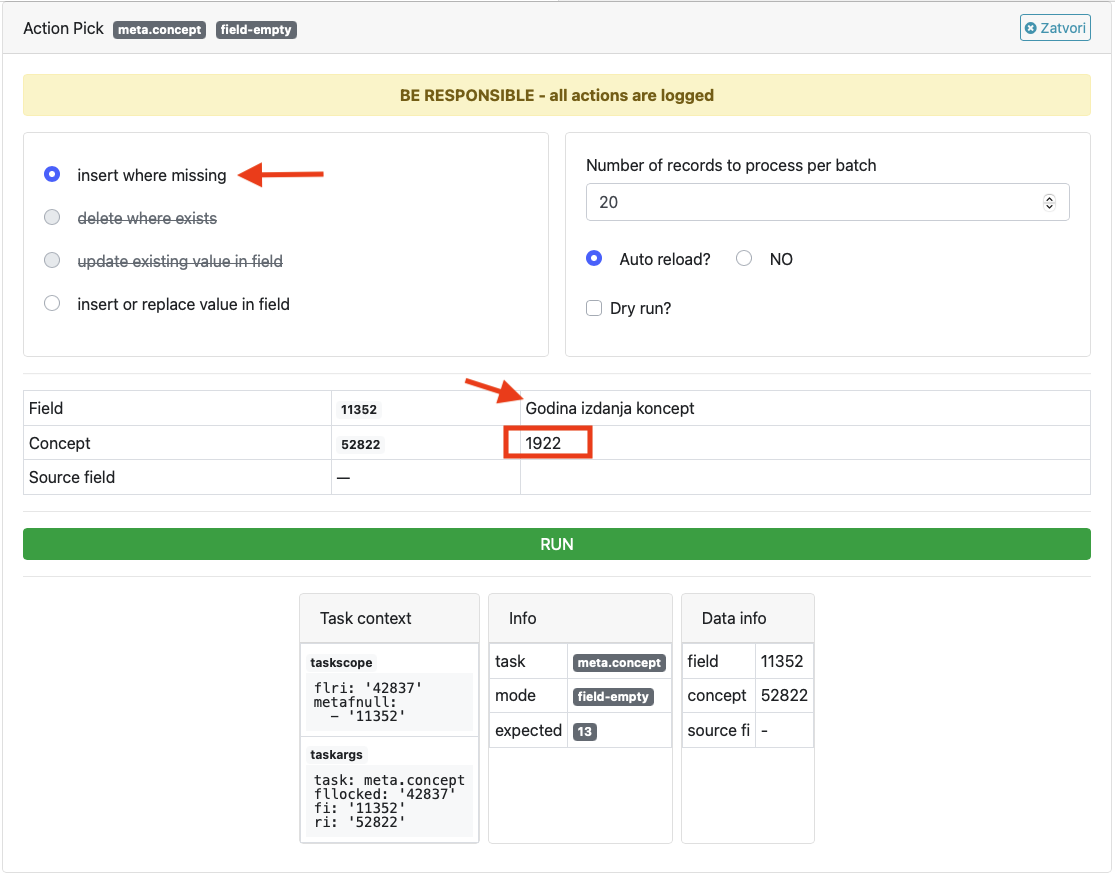Enable the Auto reload radio button

(594, 258)
